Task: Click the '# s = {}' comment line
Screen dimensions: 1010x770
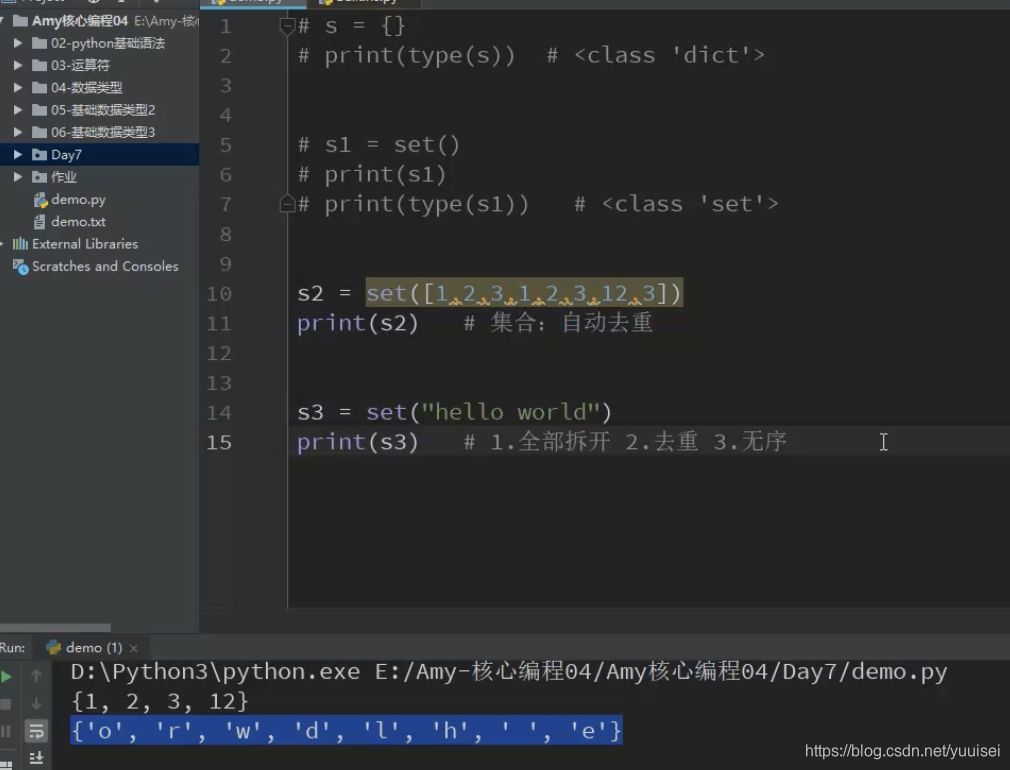Action: [x=352, y=26]
